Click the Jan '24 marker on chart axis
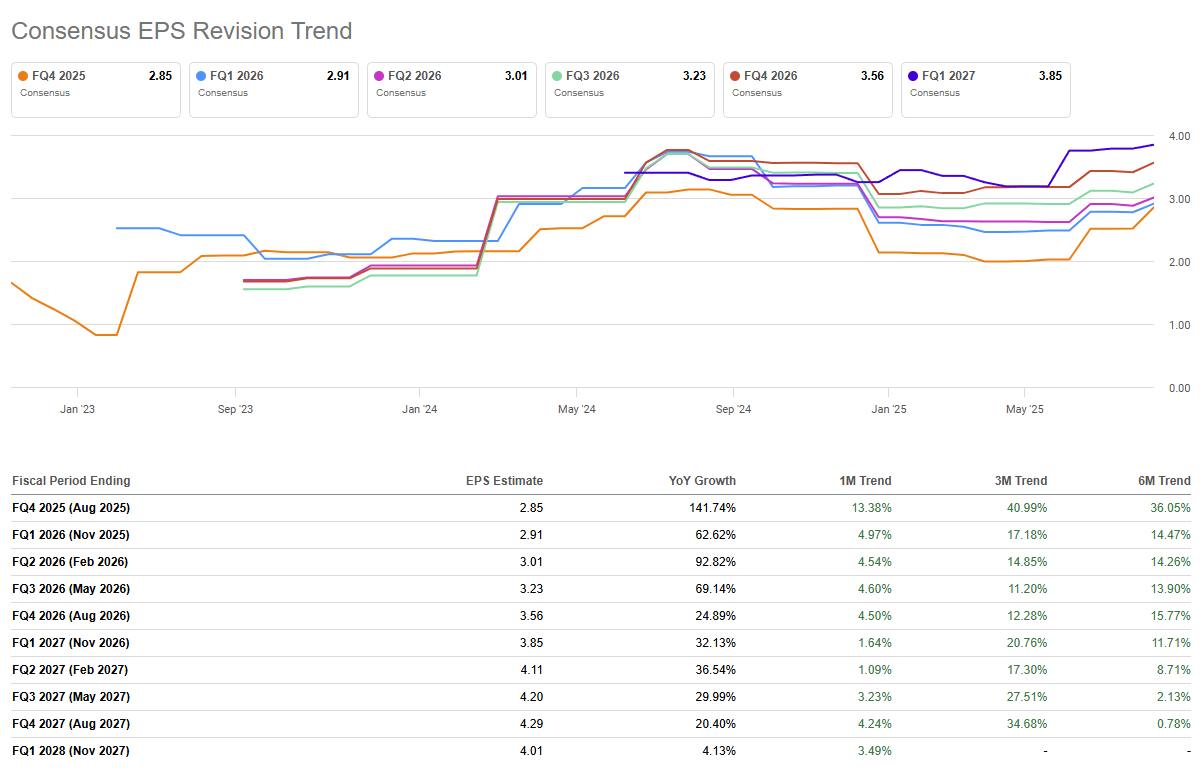Screen dimensions: 1204x777 [x=419, y=409]
